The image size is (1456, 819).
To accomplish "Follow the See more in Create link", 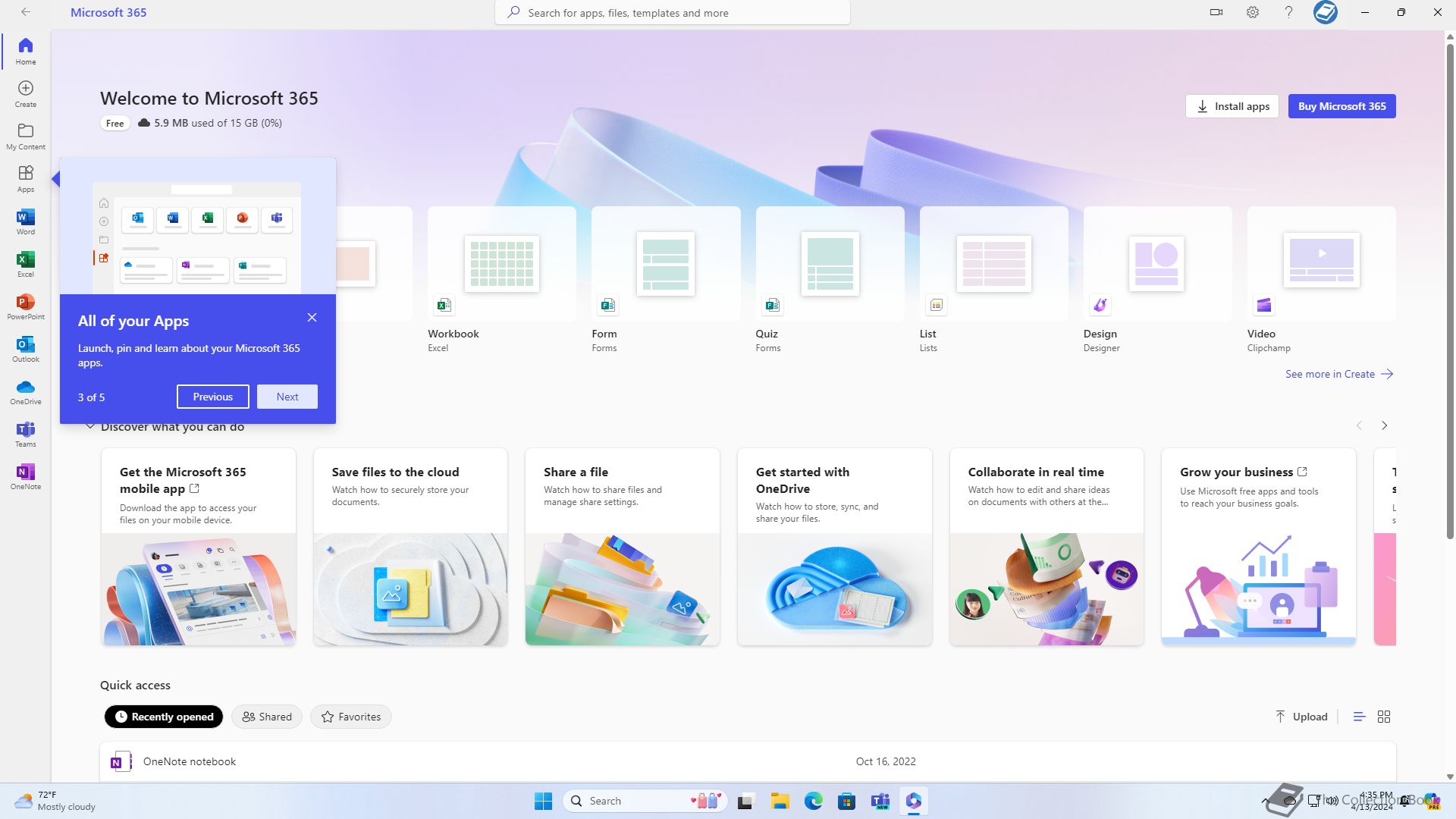I will pyautogui.click(x=1339, y=374).
